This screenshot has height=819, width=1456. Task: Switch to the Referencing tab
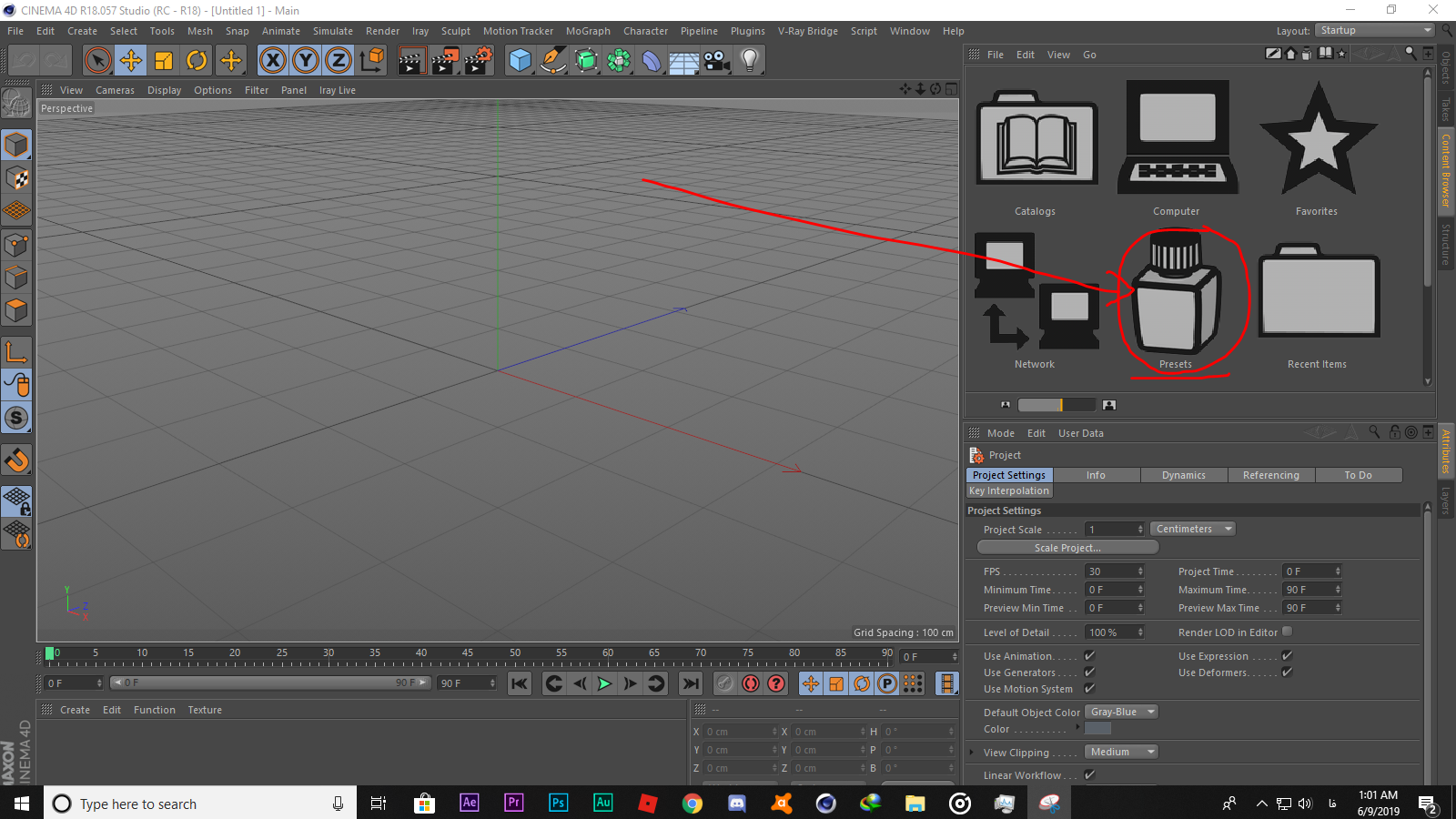click(1271, 475)
